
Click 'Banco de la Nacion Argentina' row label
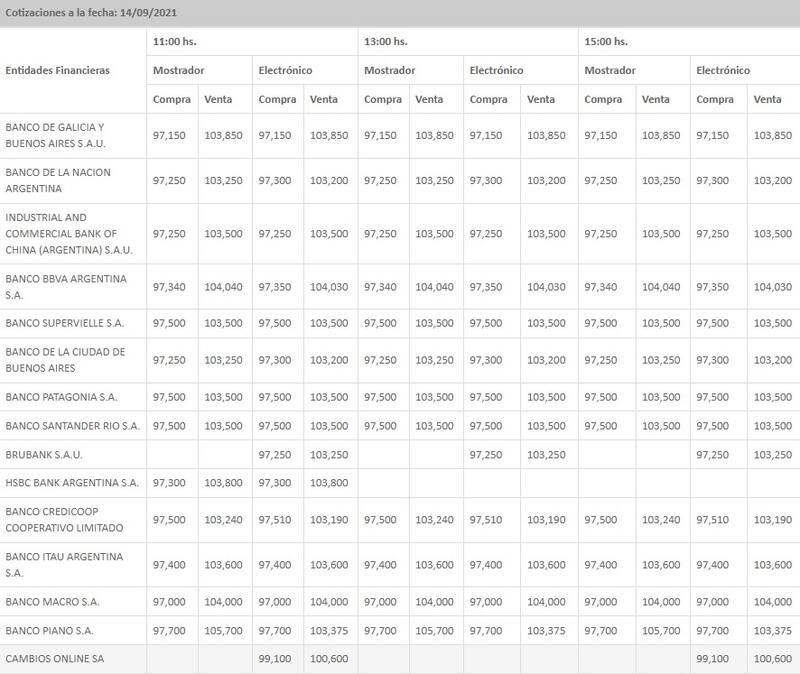(58, 180)
